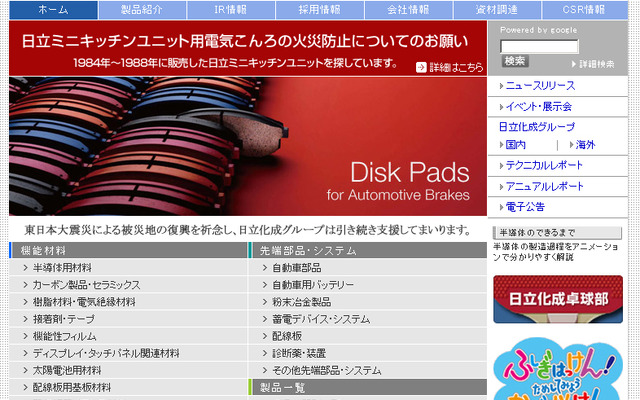Click the 東日本大震災 reconstruction support message
This screenshot has height=400, width=640.
(248, 230)
